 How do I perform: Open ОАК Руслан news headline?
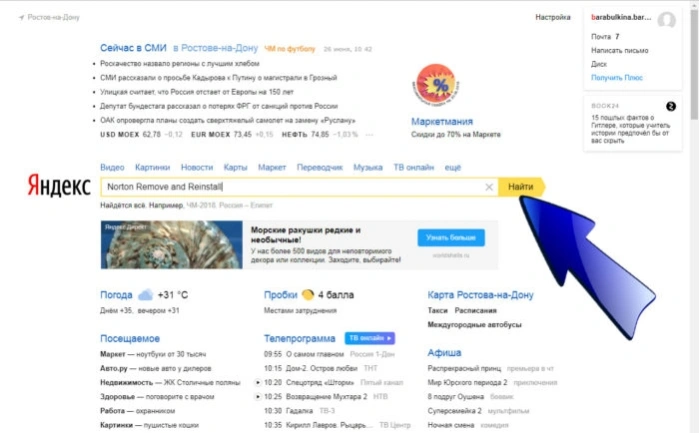[x=228, y=120]
